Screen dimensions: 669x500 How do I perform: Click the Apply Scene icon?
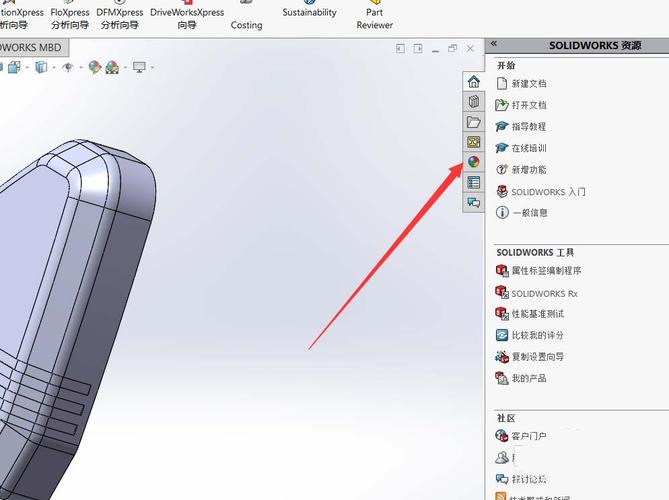112,67
